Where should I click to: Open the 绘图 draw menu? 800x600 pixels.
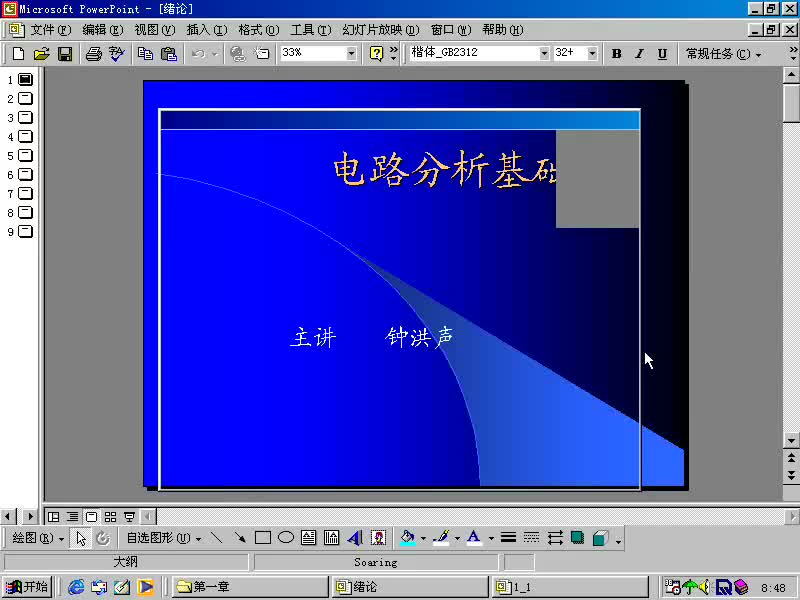coord(37,538)
